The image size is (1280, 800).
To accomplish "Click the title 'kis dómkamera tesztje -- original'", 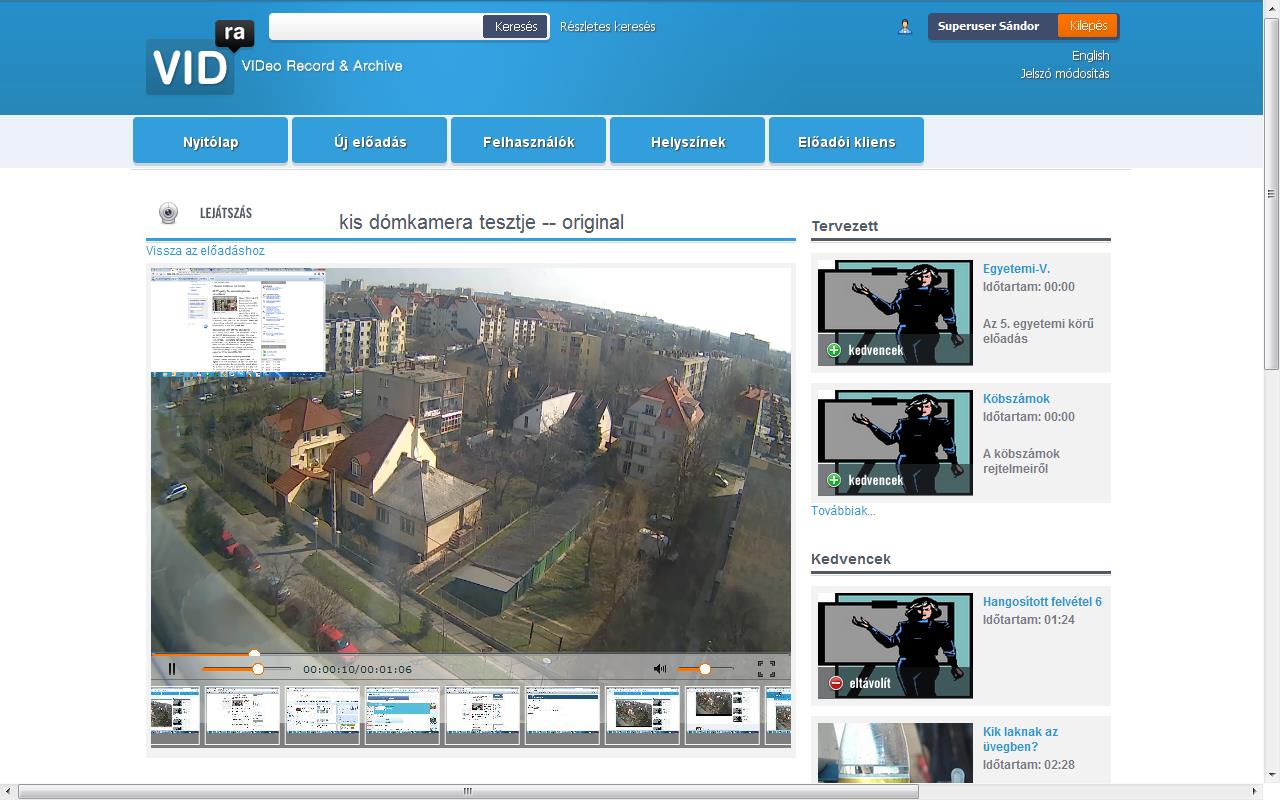I will click(x=481, y=222).
